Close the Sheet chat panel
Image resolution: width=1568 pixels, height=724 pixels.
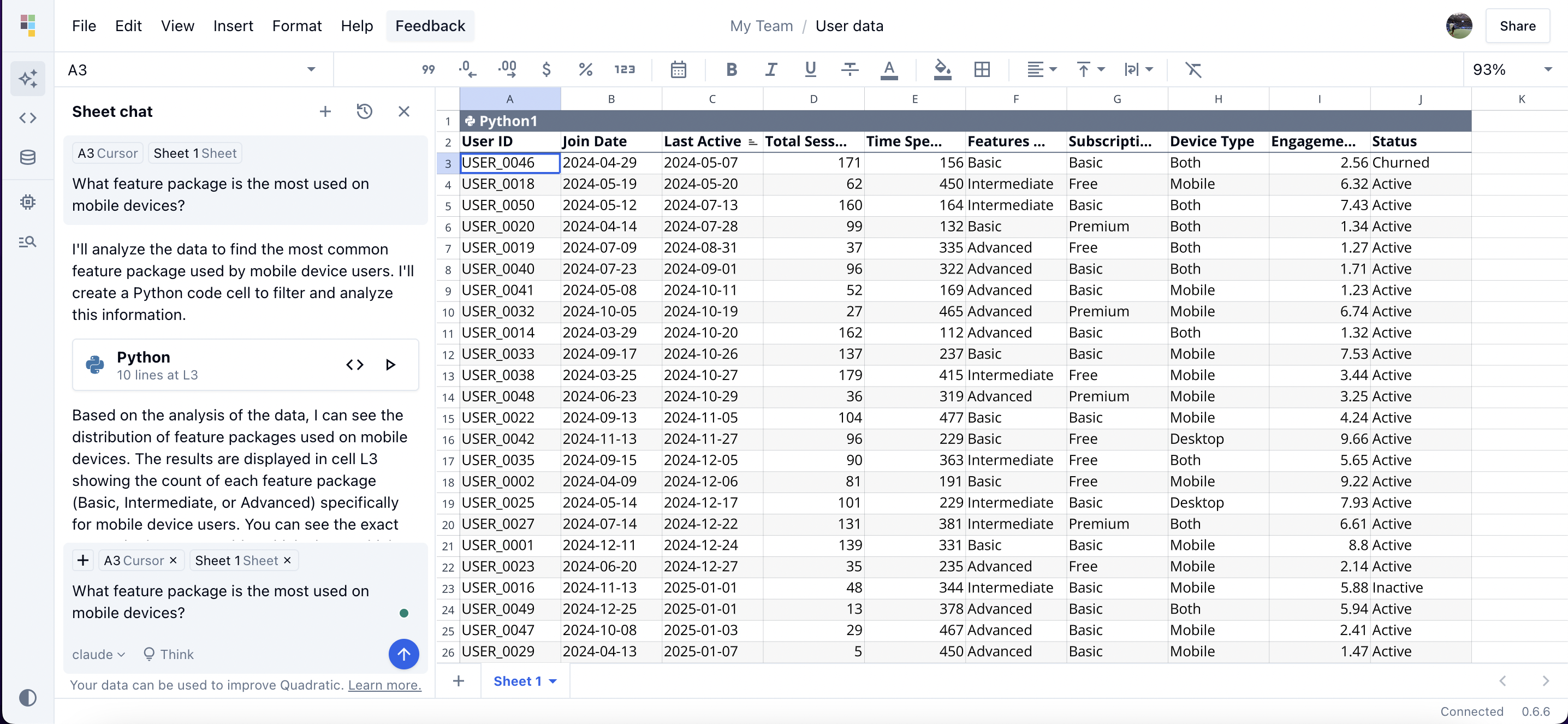pyautogui.click(x=404, y=111)
